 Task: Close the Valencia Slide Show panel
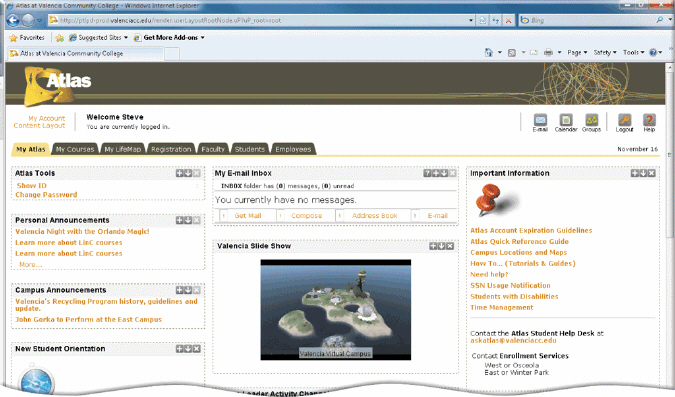coord(450,246)
